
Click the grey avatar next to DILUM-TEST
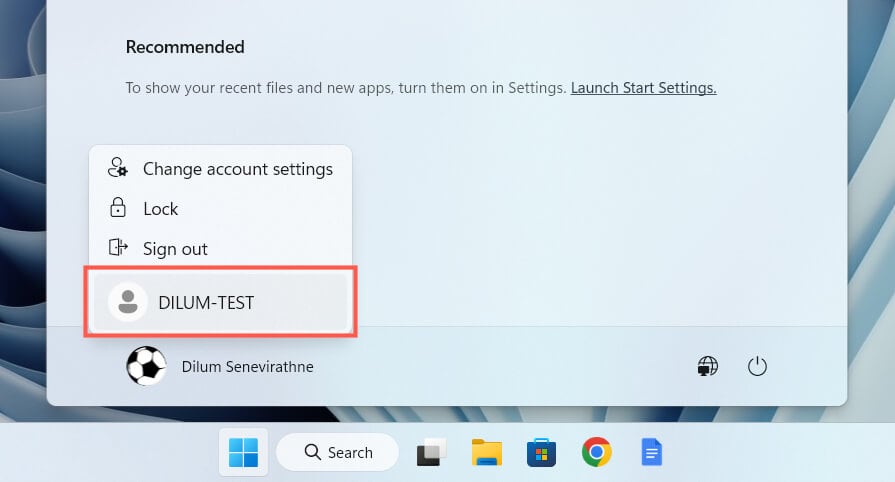click(127, 302)
